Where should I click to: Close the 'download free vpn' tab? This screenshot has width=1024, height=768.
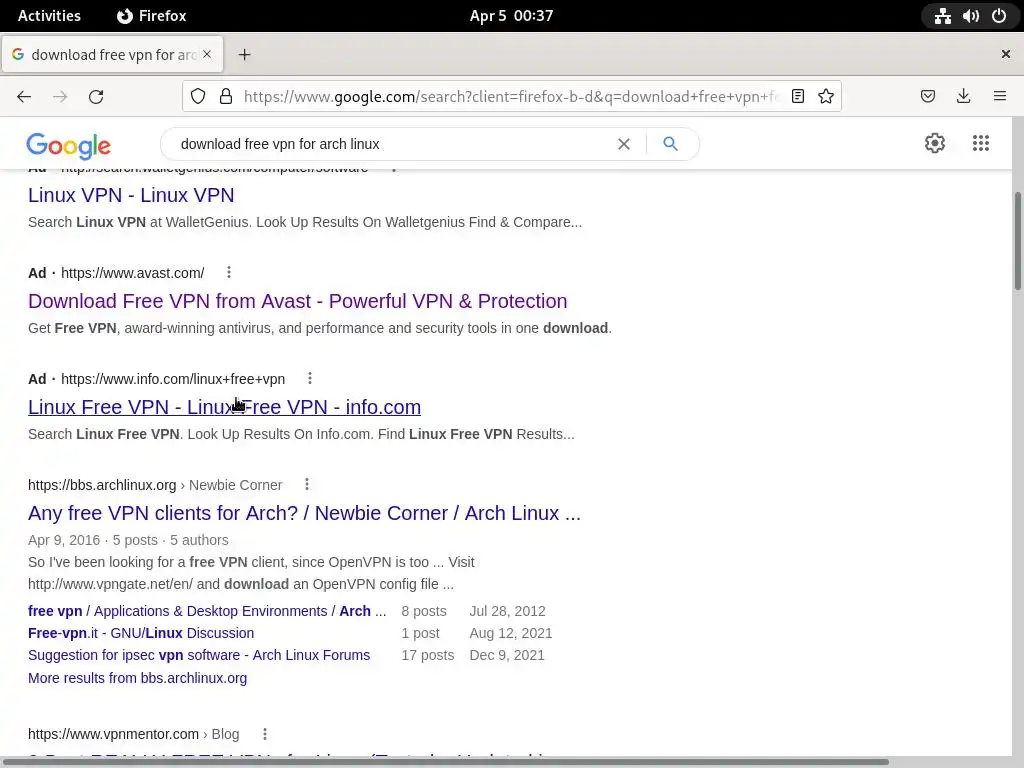[207, 54]
